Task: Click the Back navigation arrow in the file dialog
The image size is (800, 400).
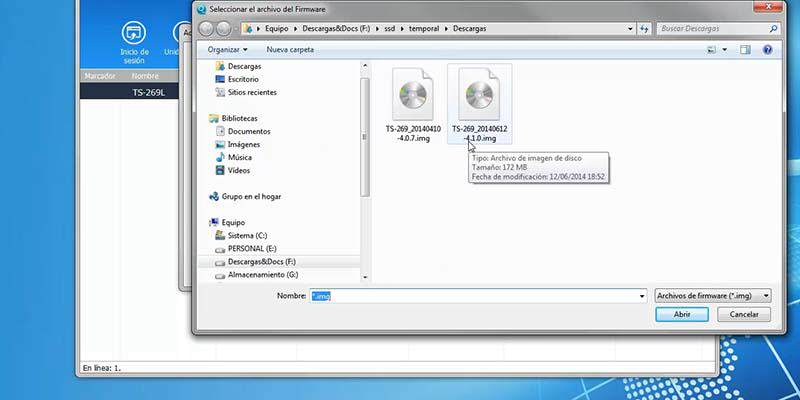Action: (206, 29)
